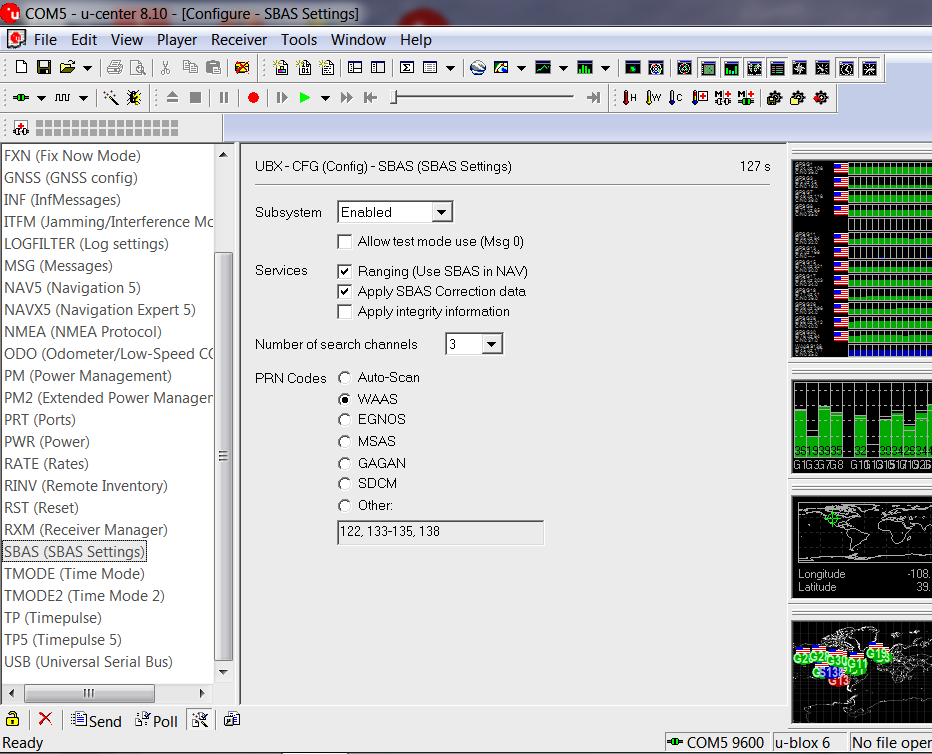Click the playback position slider handle
This screenshot has width=932, height=754.
[x=393, y=97]
